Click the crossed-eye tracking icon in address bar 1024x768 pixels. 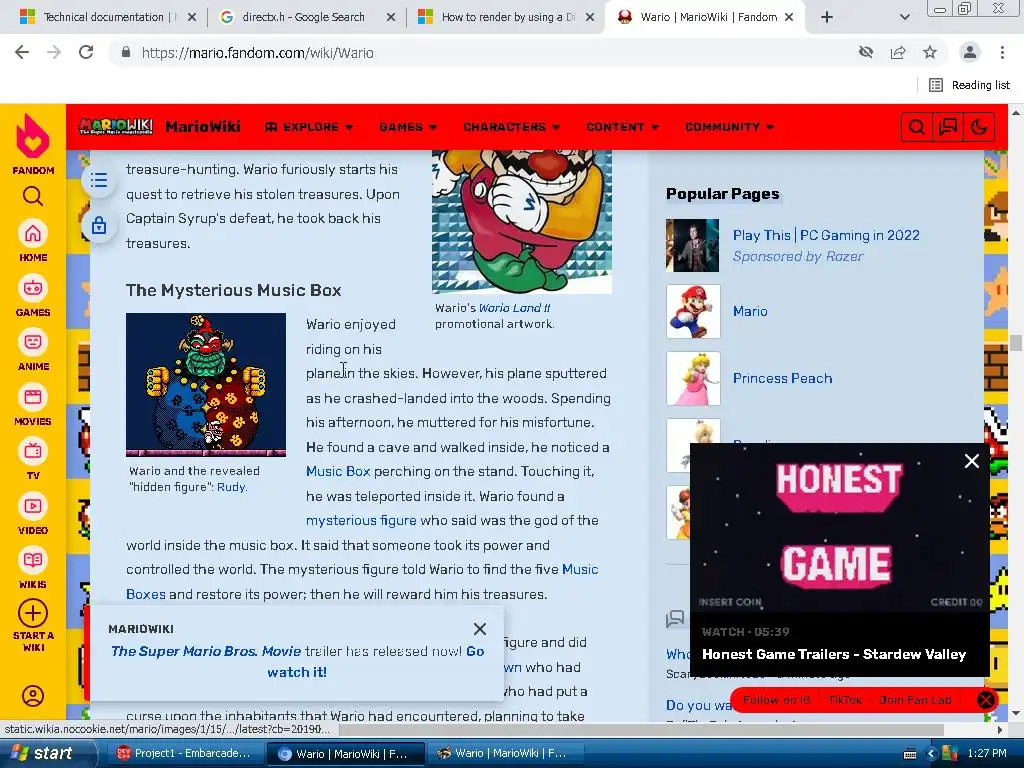pos(866,52)
